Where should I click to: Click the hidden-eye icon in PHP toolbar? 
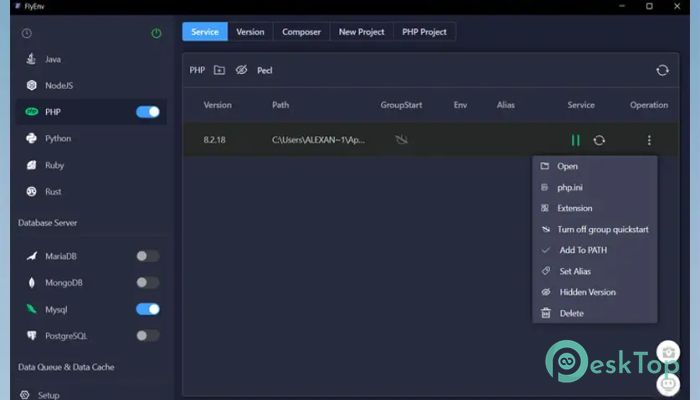point(242,70)
